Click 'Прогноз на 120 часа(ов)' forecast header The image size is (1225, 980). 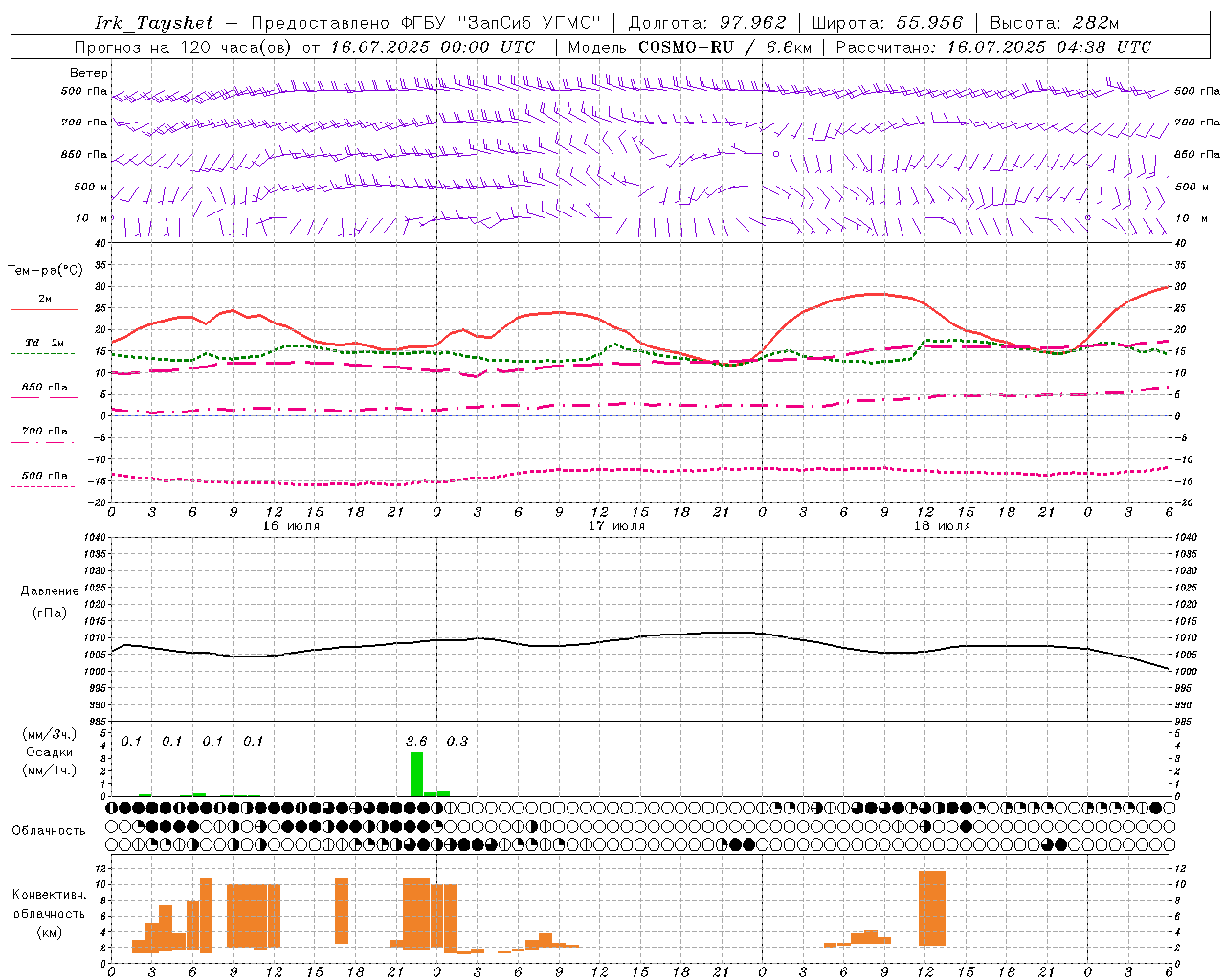coord(184,47)
